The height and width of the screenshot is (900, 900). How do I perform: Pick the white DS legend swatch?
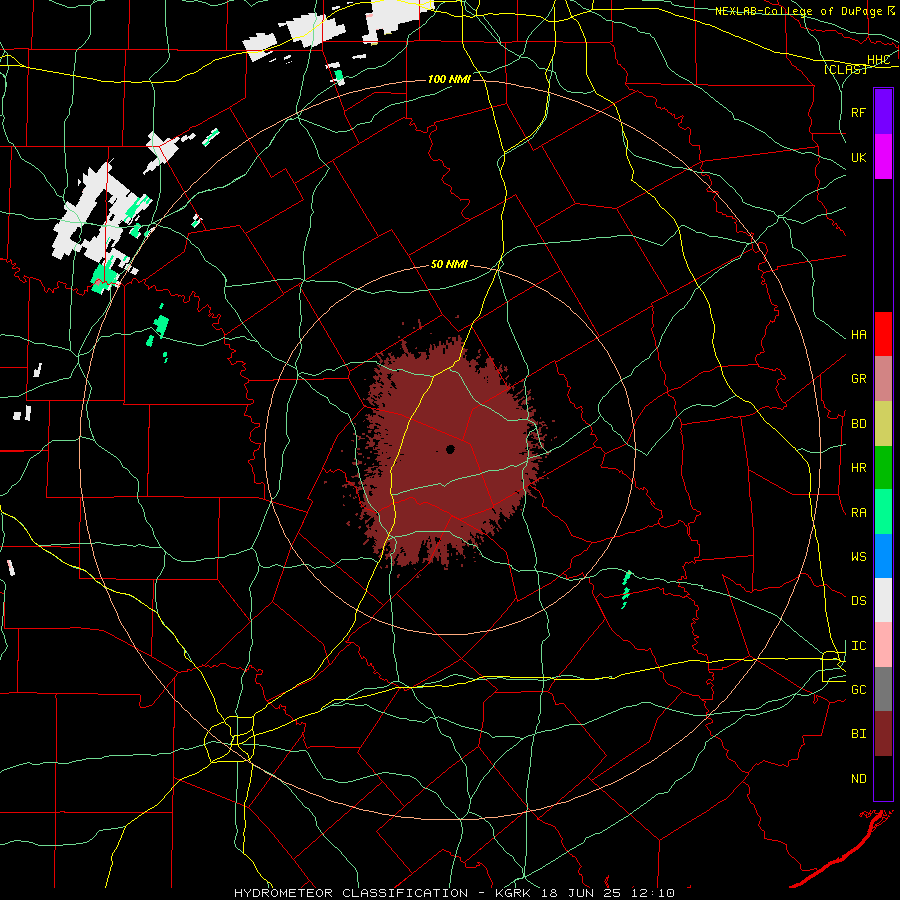pos(883,600)
